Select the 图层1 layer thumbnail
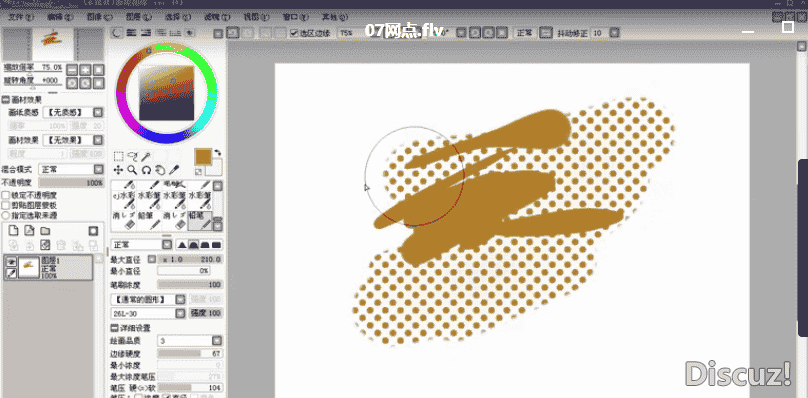Screen dimensions: 808x398 pyautogui.click(x=29, y=268)
